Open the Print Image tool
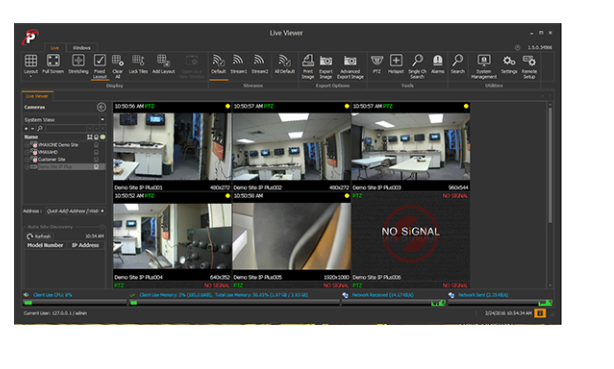614x369 pixels. 308,67
